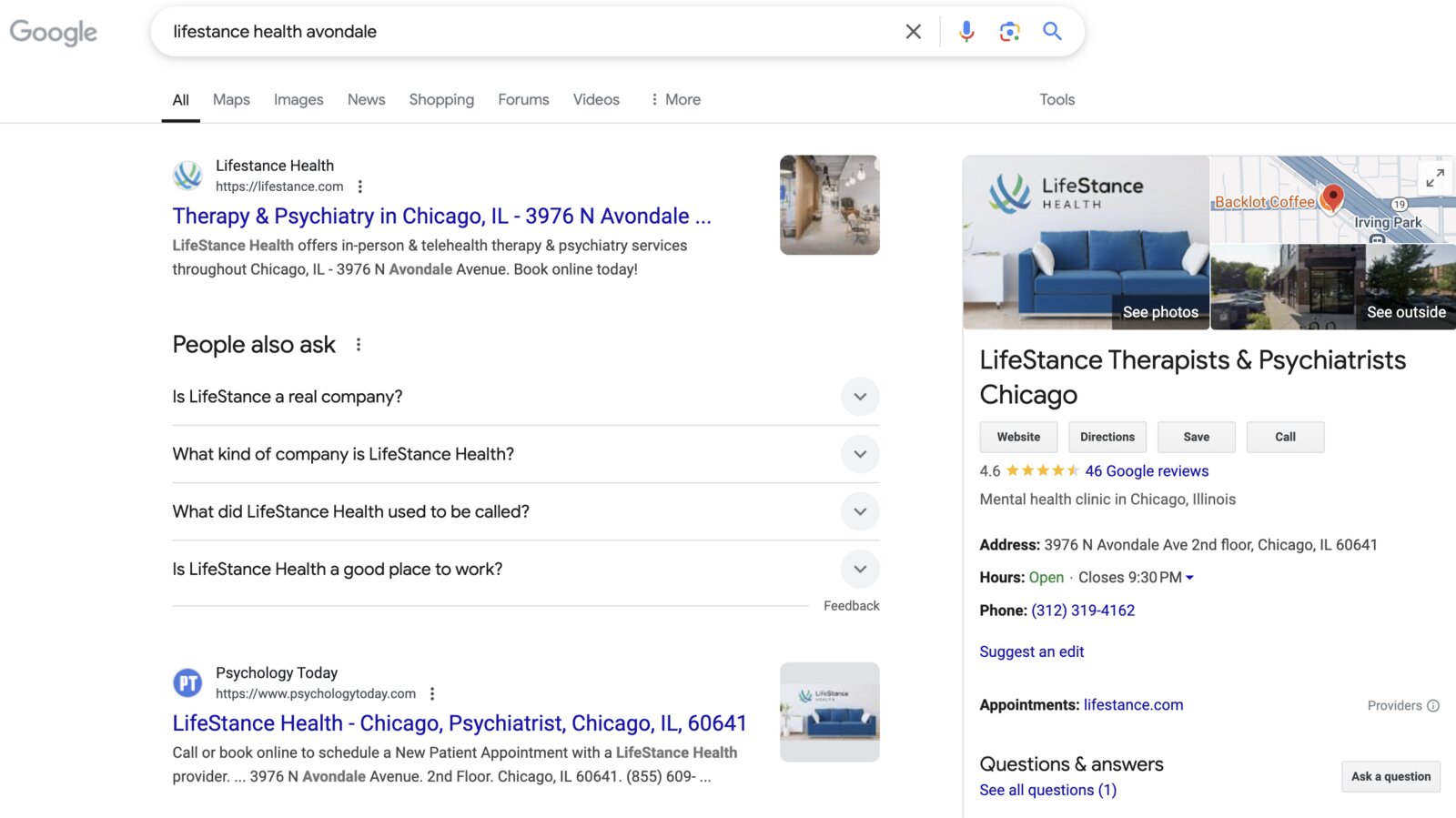Click the Psychology Today favicon
Screen dimensions: 1456x818
tap(187, 682)
